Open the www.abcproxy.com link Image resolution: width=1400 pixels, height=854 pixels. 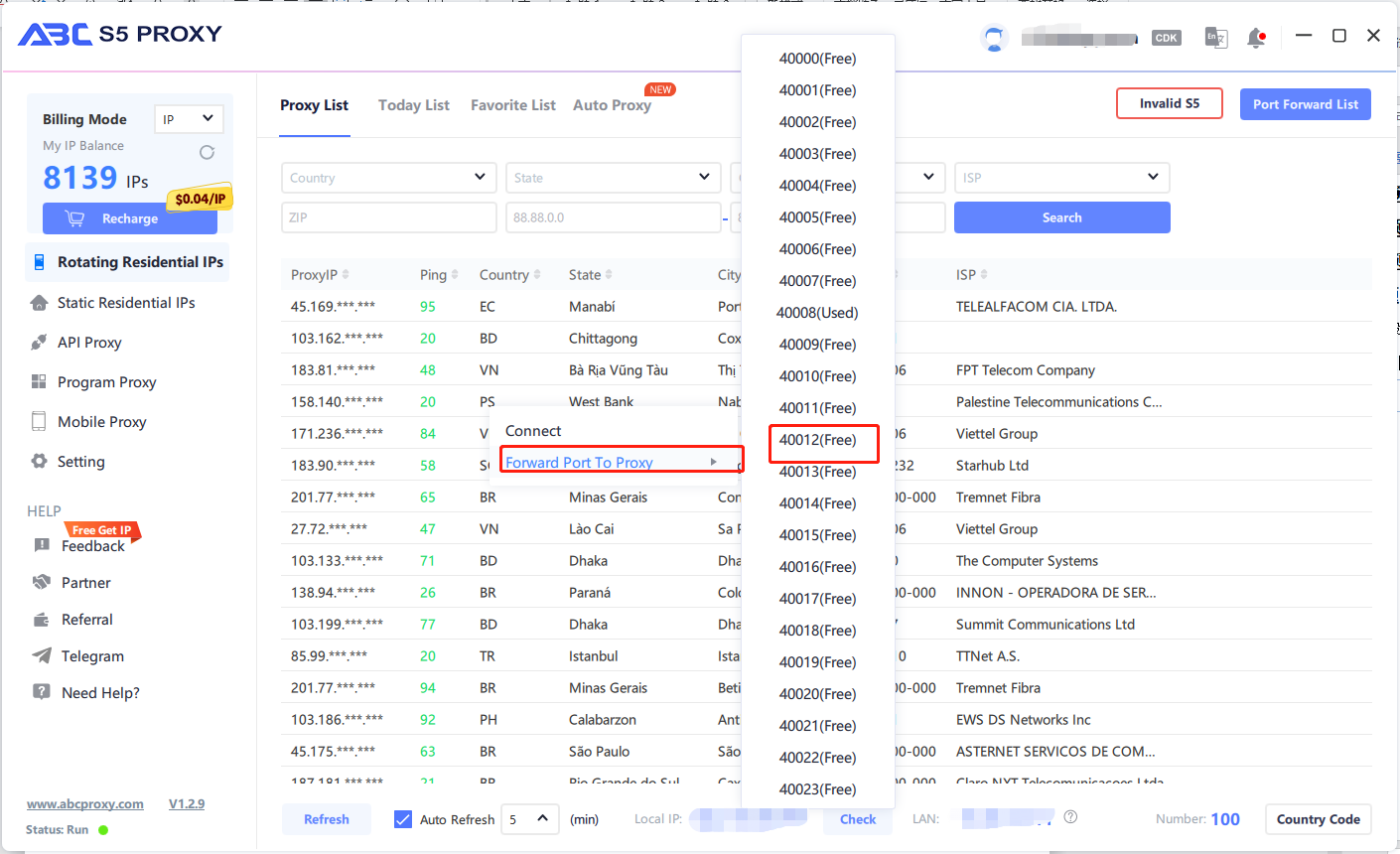(85, 804)
